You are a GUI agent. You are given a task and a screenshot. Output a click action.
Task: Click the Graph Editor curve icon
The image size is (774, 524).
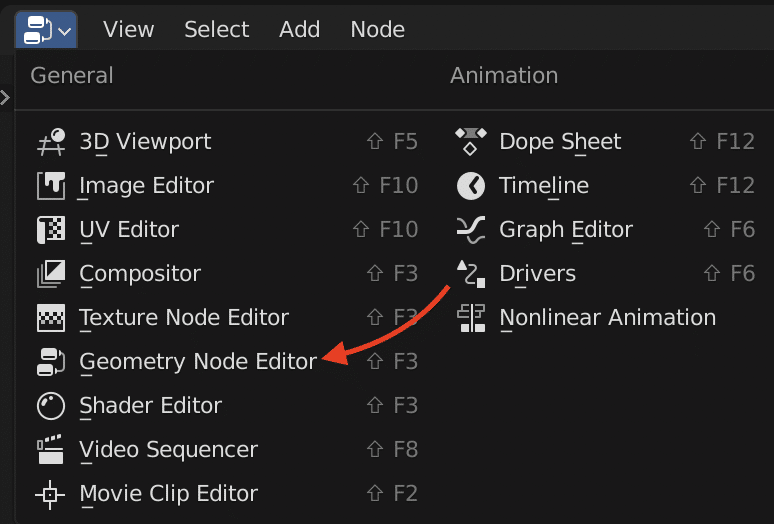click(x=471, y=229)
